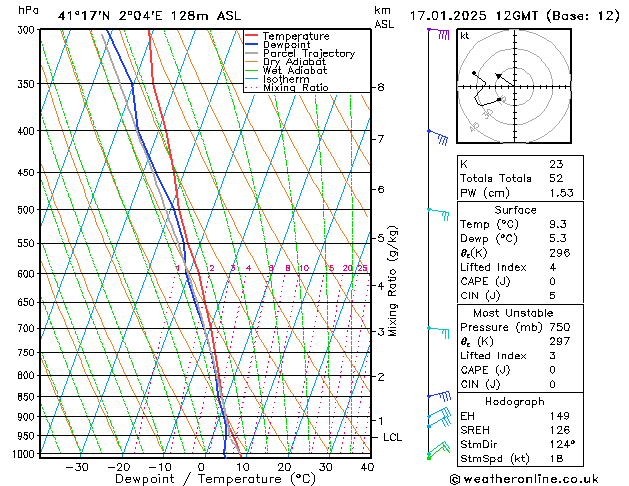This screenshot has height=486, width=629.
Task: Select the wind barb at 700 hPa
Action: point(439,330)
